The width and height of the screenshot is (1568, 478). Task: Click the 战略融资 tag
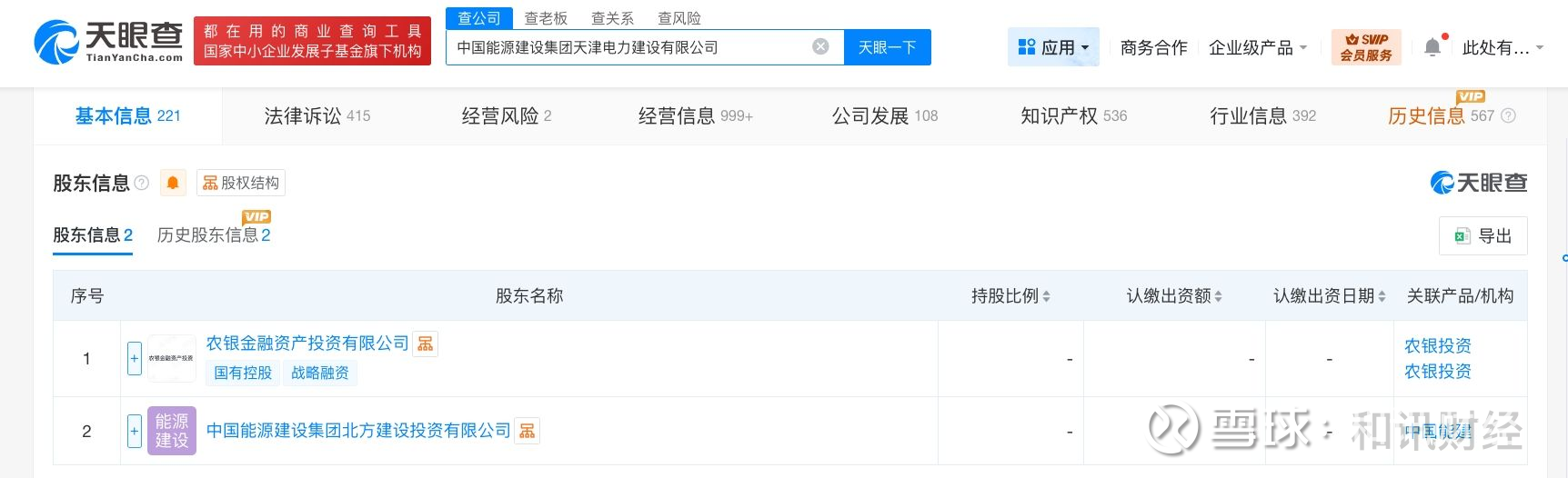click(x=320, y=373)
